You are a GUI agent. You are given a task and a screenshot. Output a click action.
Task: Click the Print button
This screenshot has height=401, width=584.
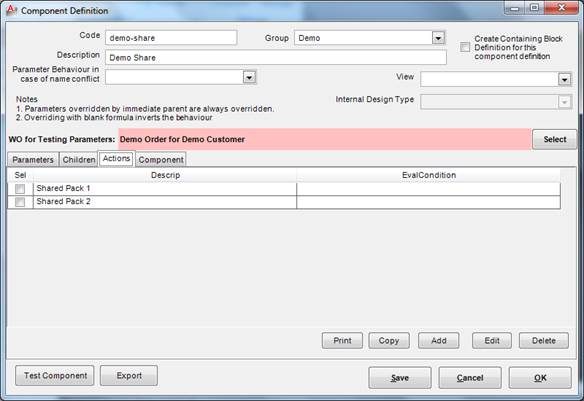342,341
